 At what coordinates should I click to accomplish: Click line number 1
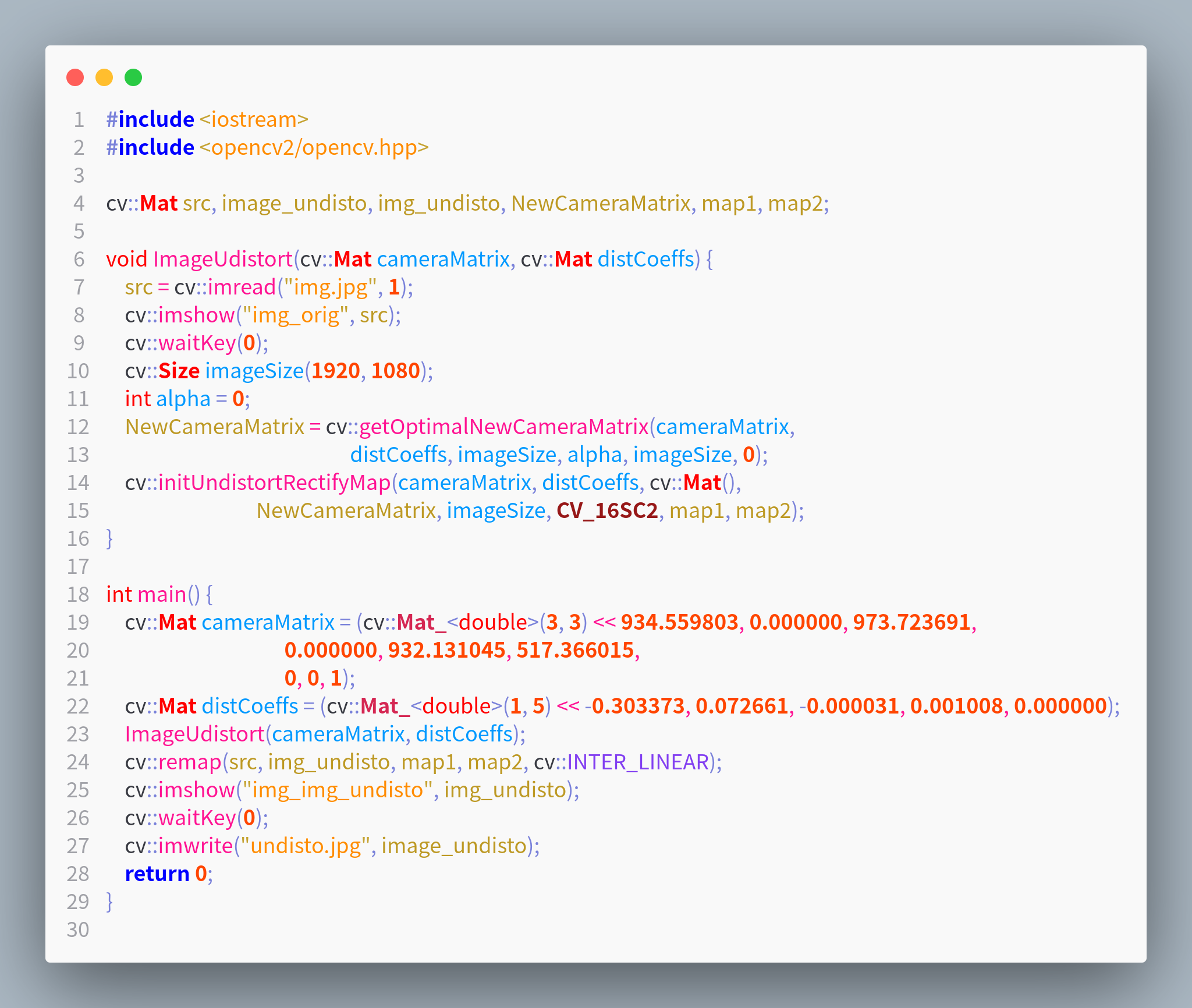coord(77,119)
